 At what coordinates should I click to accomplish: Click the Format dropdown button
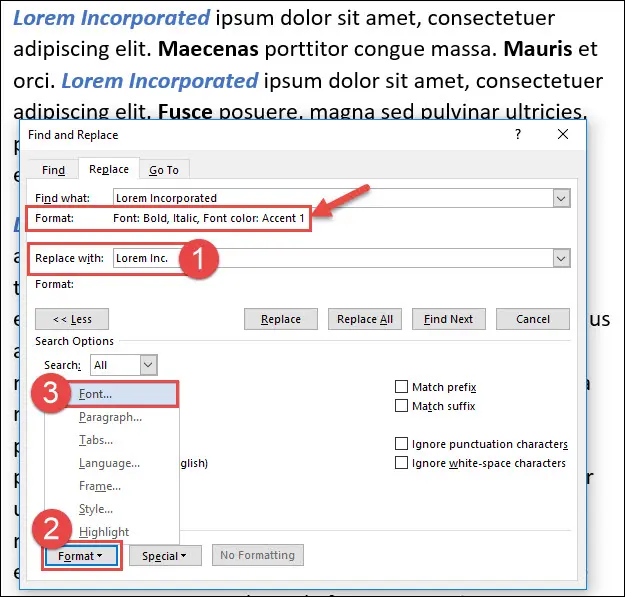click(81, 556)
